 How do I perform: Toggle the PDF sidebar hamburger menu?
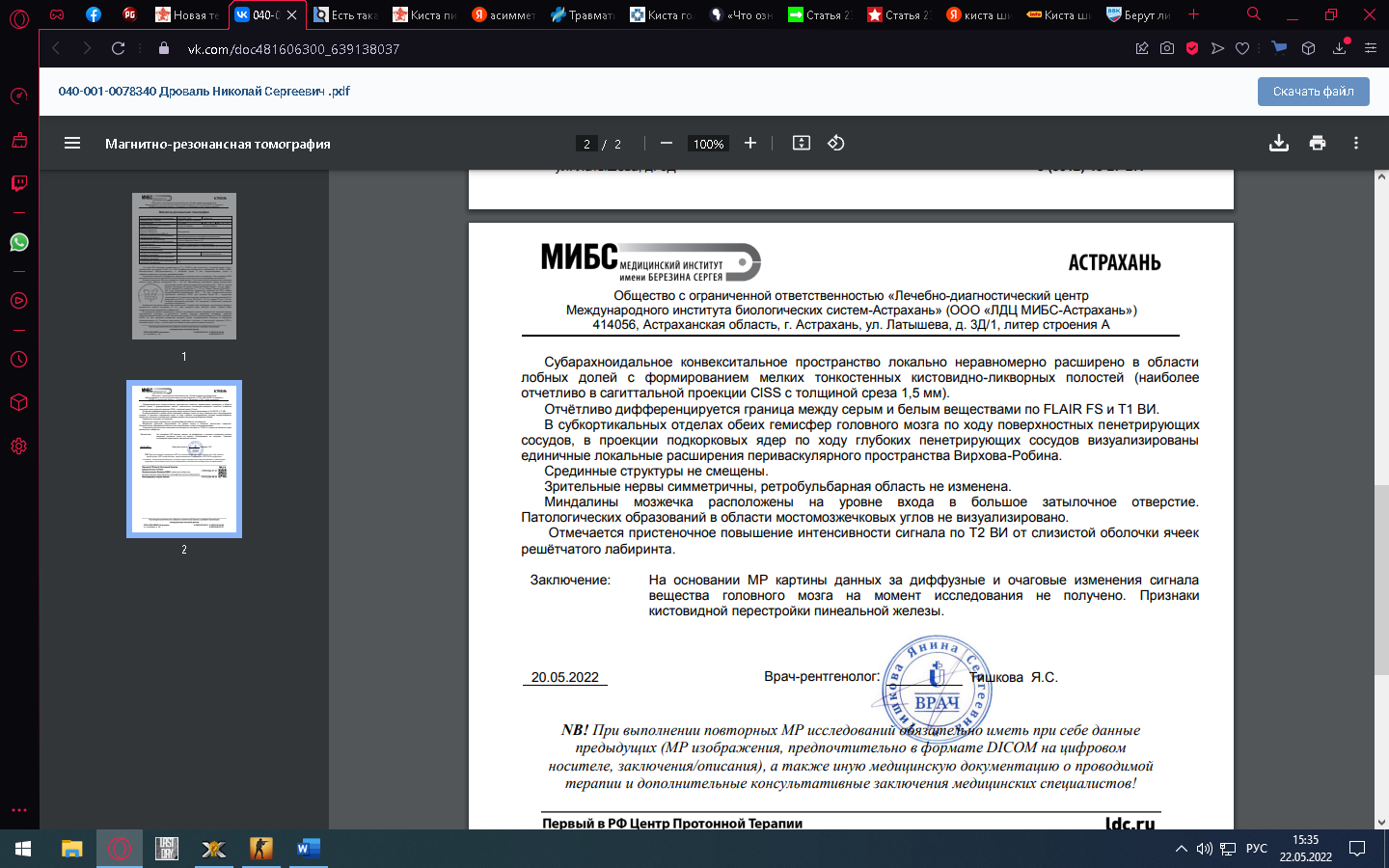pos(72,144)
